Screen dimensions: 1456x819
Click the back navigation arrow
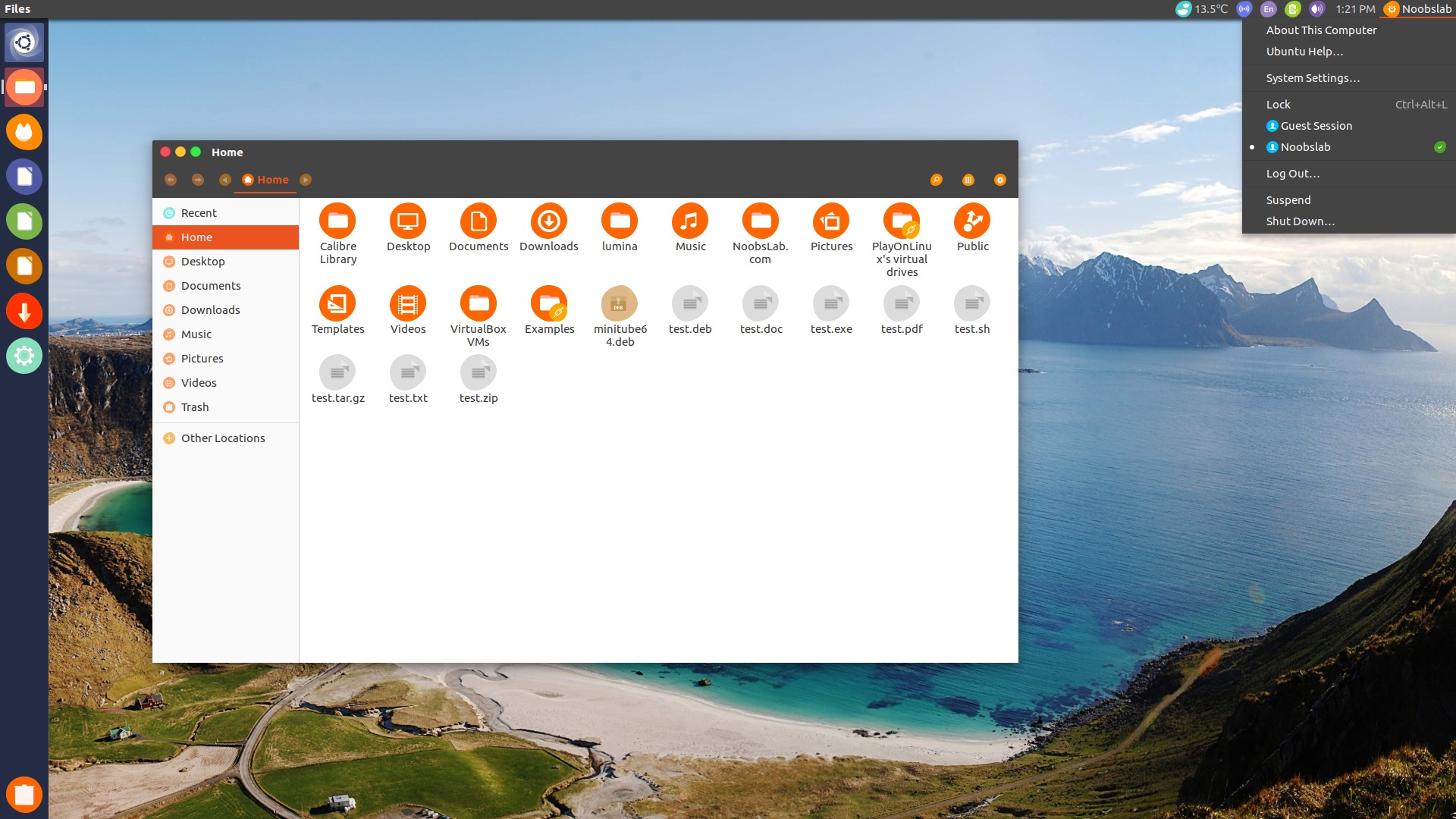click(x=171, y=180)
